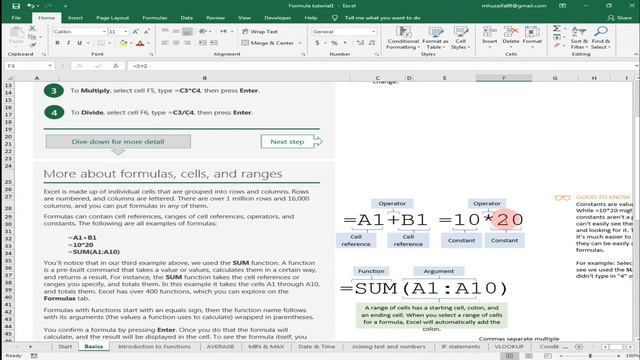Click the Cut scissors icon
Screen dimensions: 640x360
tap(32, 29)
